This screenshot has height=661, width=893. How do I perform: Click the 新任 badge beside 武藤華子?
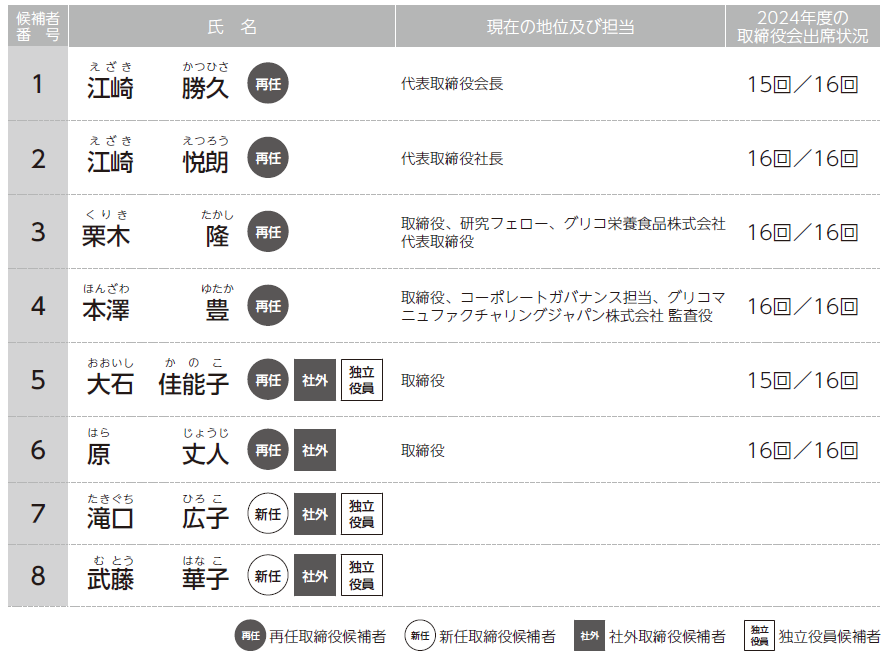(x=267, y=576)
